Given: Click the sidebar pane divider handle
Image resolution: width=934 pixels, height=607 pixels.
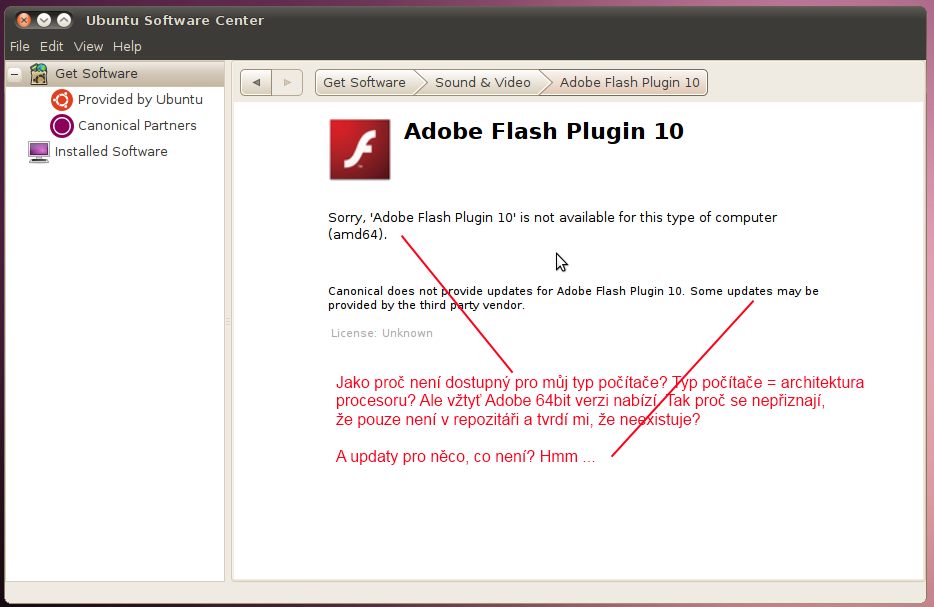Looking at the screenshot, I should (228, 321).
